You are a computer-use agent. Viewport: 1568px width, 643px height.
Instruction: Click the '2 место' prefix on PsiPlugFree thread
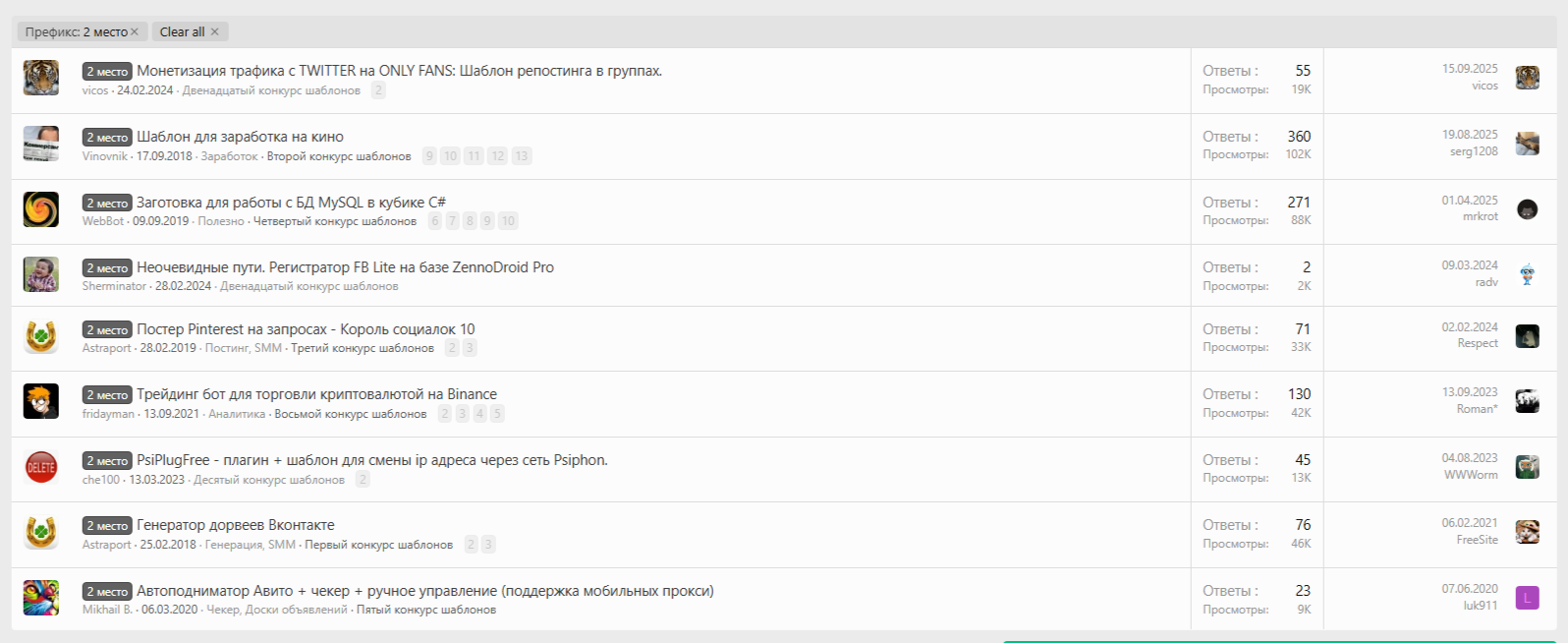click(107, 460)
